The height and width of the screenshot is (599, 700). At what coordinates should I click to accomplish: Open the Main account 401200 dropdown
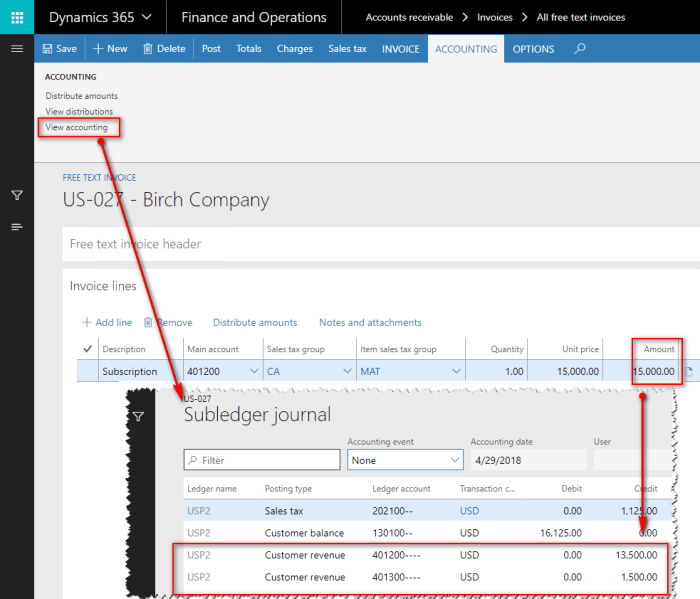pyautogui.click(x=254, y=371)
